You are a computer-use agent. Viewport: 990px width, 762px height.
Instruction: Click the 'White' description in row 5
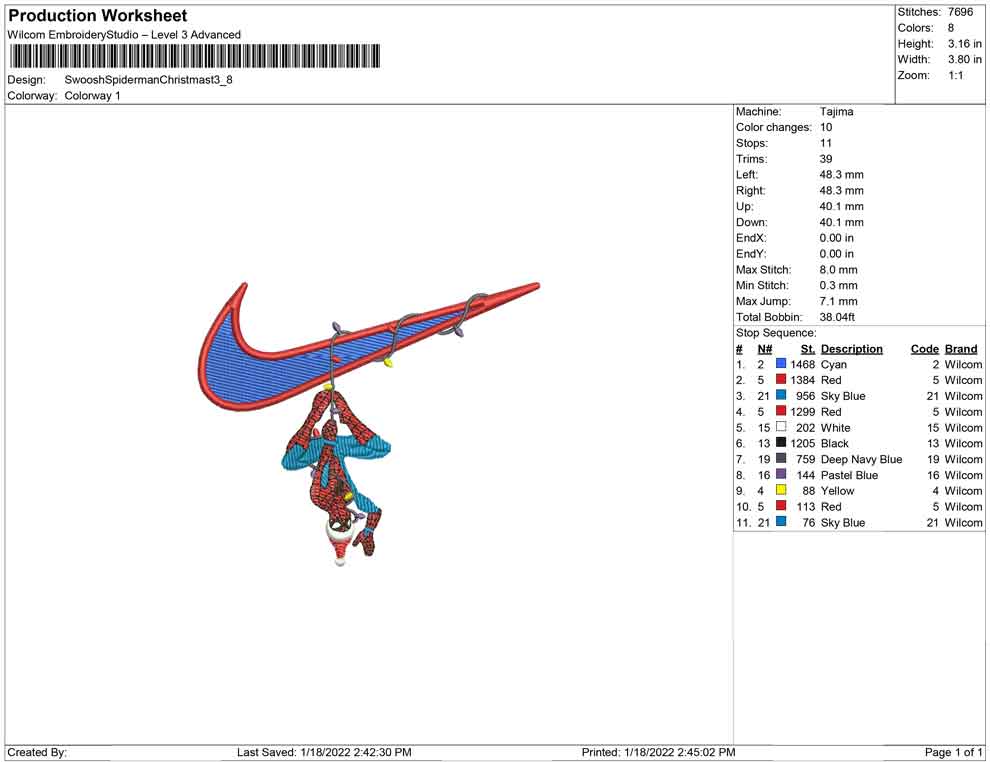click(835, 427)
